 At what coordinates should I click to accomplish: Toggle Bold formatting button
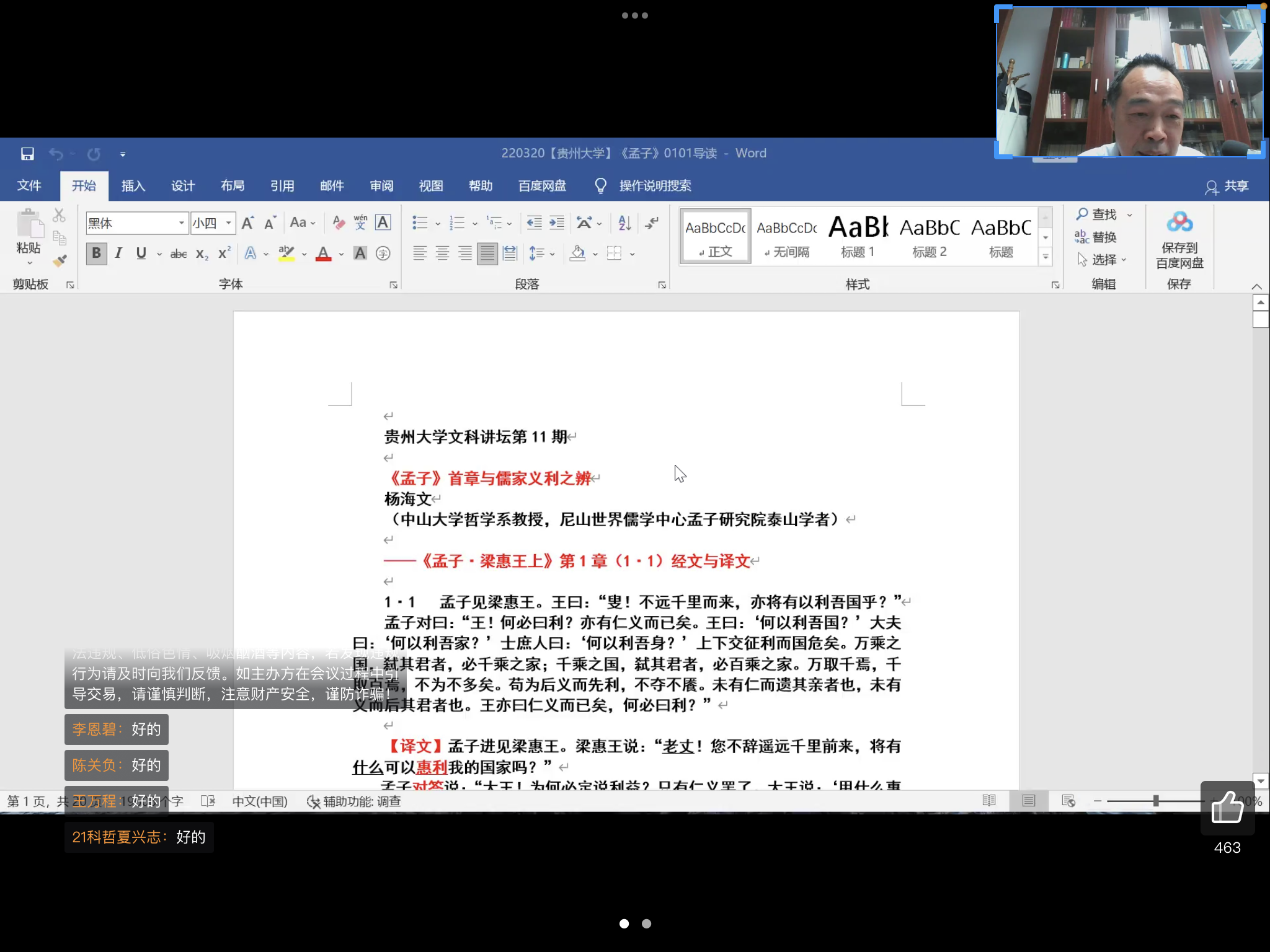tap(96, 253)
